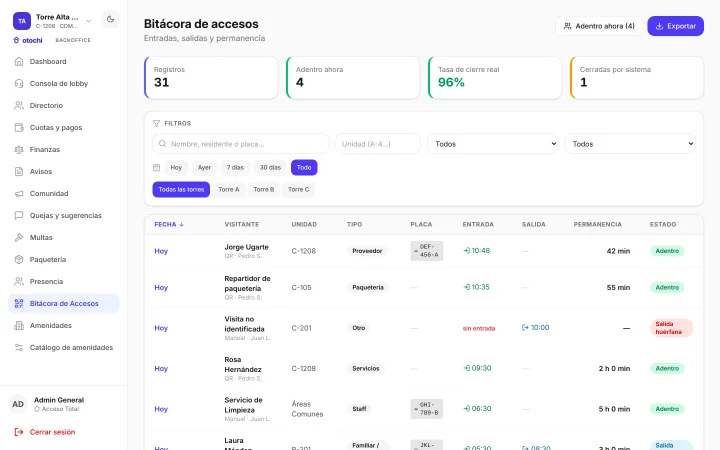Filter by Torre A
The image size is (720, 450).
(229, 190)
